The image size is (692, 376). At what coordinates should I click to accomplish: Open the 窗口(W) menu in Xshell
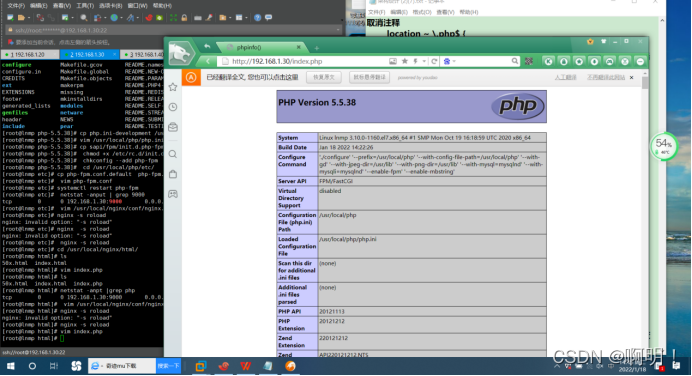(x=137, y=6)
